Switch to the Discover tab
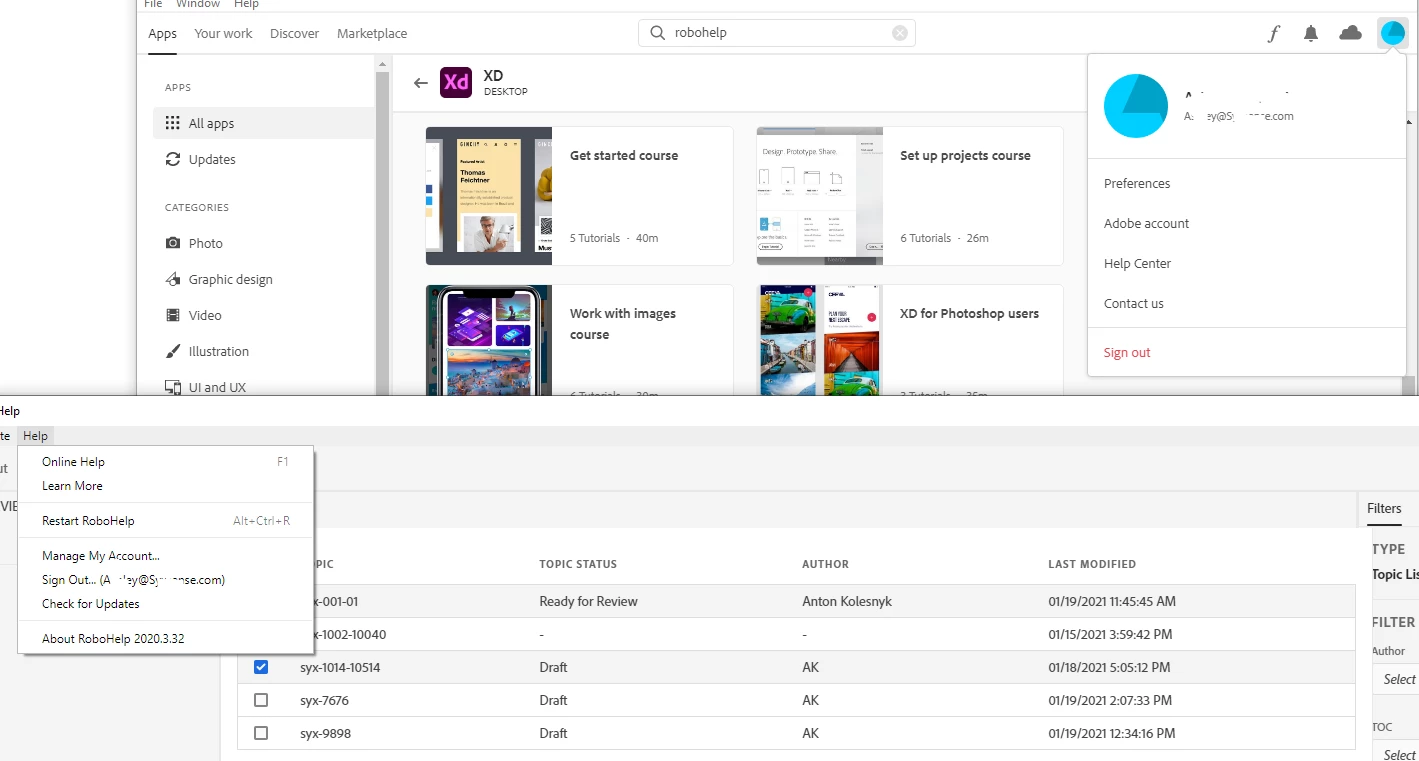1419x761 pixels. pos(295,33)
